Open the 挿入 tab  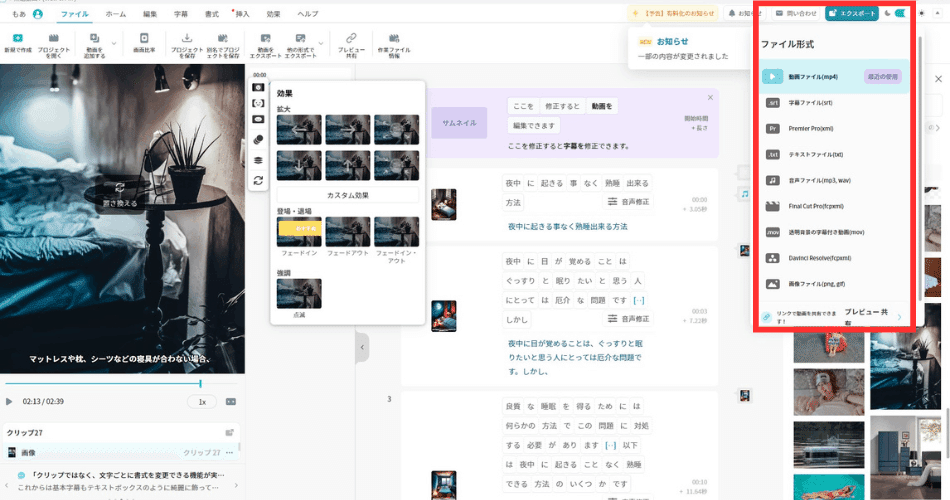click(x=242, y=14)
